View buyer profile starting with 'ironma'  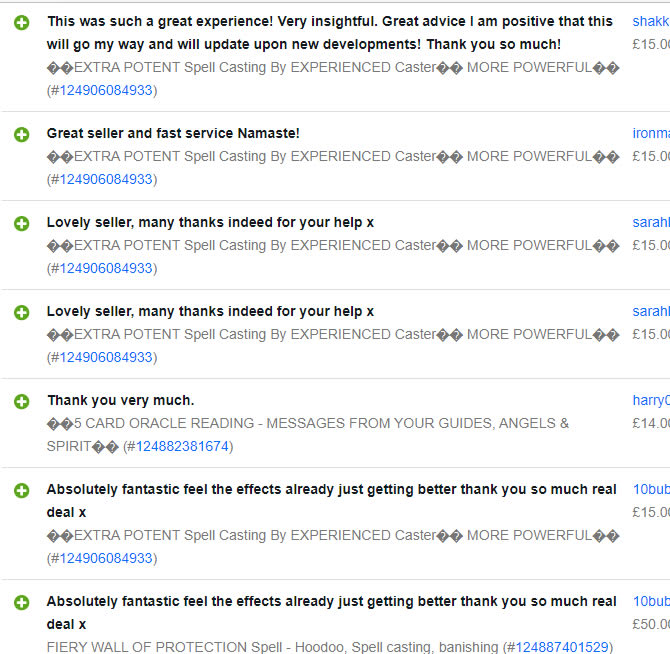click(651, 133)
